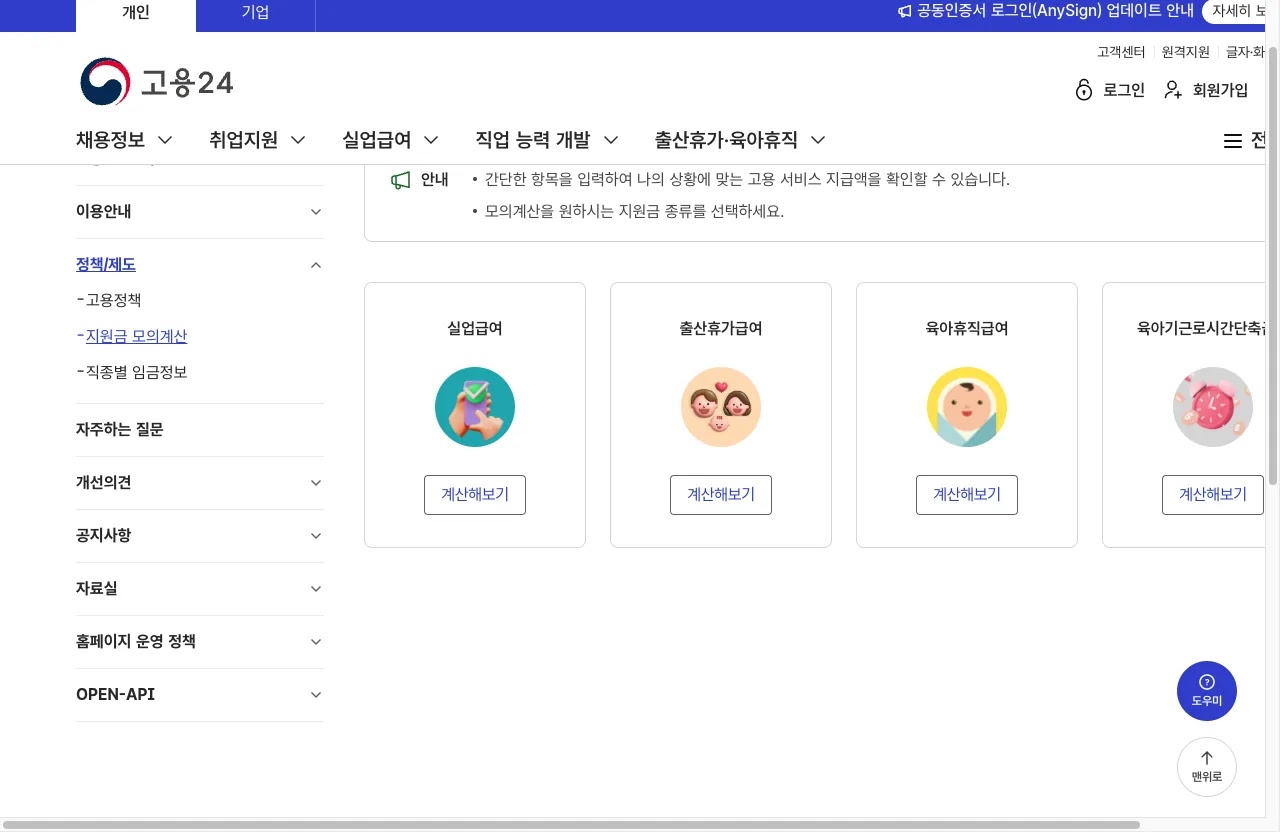Click the 정책/제도 sidebar heading link

tap(106, 265)
